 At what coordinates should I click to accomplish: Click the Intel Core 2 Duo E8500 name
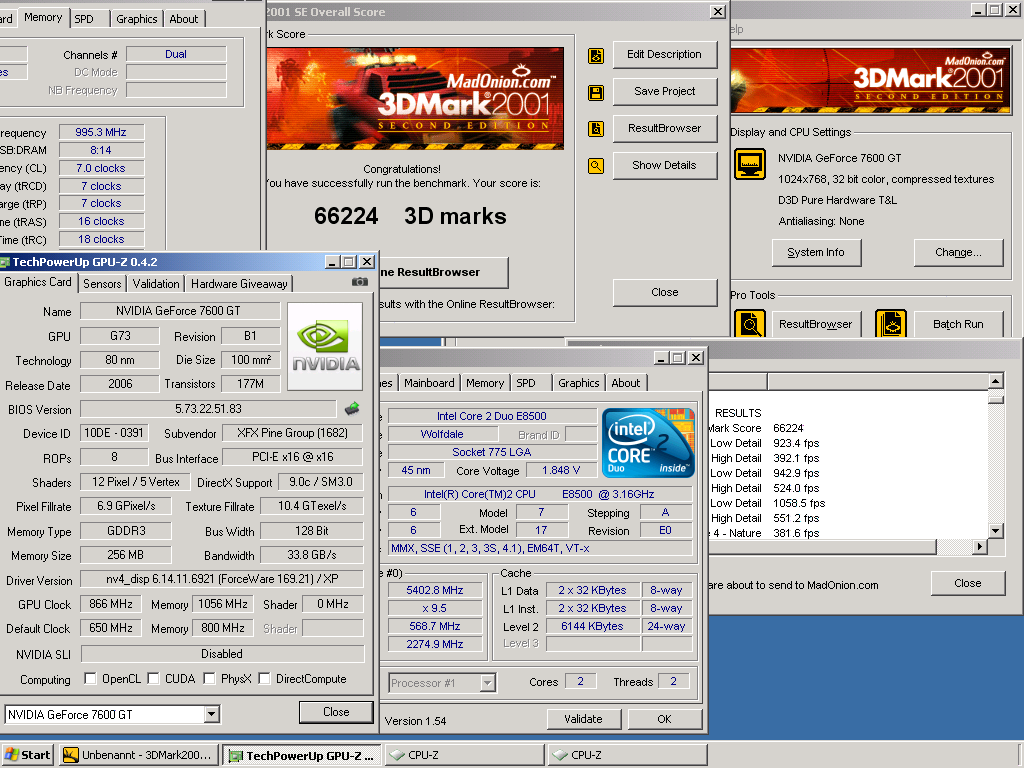click(x=492, y=416)
